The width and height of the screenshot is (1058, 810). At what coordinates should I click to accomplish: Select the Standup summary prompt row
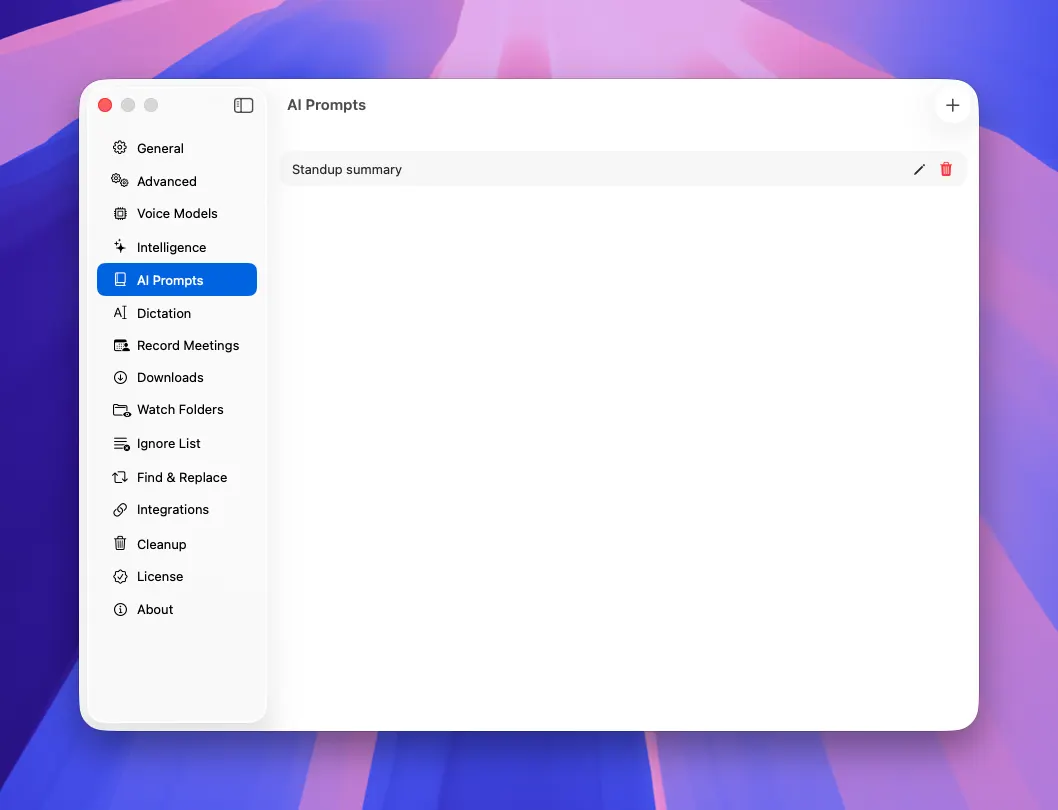tap(623, 169)
